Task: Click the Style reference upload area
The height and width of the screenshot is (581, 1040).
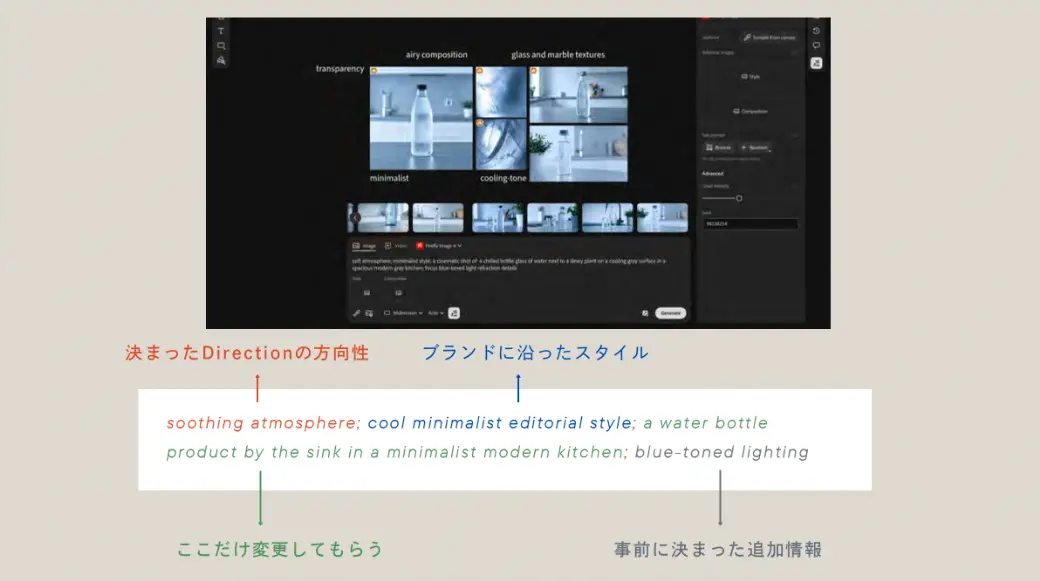Action: tap(750, 76)
